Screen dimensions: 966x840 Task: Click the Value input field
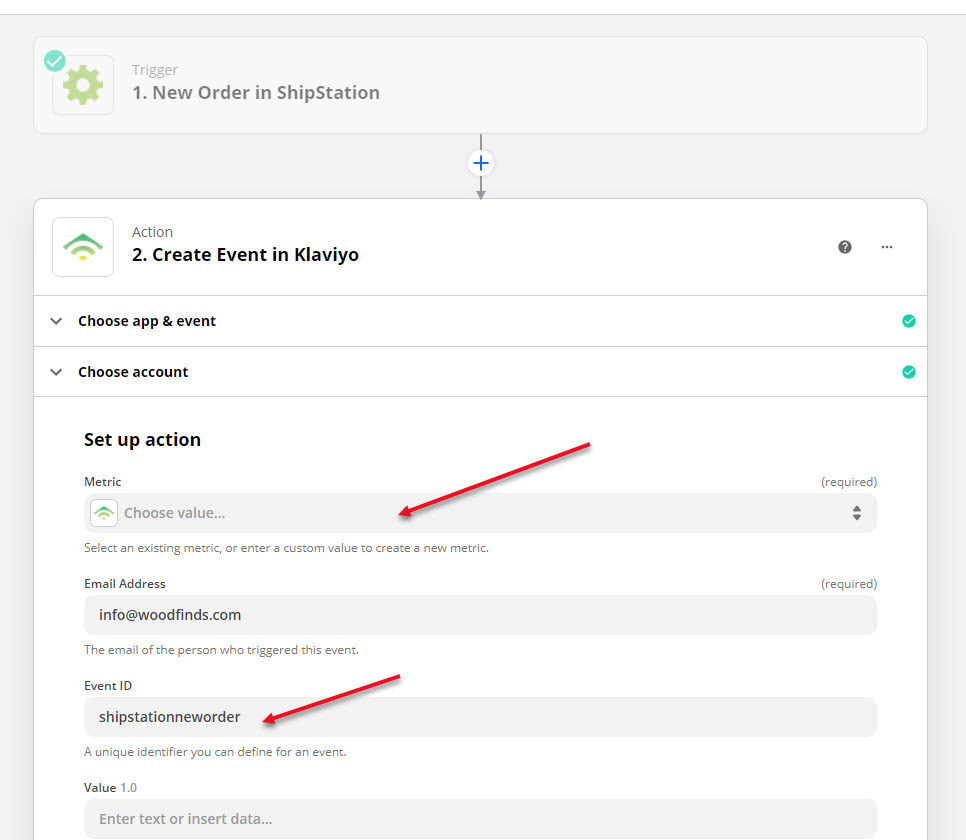point(480,819)
